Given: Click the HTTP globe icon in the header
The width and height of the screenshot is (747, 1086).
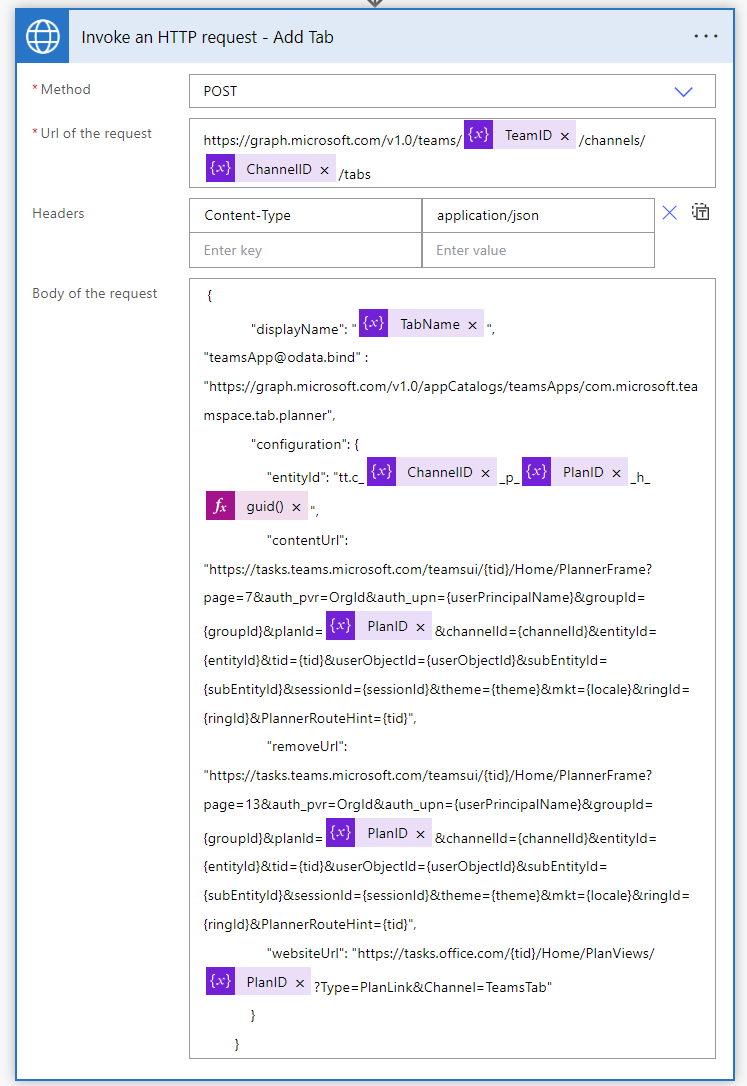Looking at the screenshot, I should pos(43,37).
